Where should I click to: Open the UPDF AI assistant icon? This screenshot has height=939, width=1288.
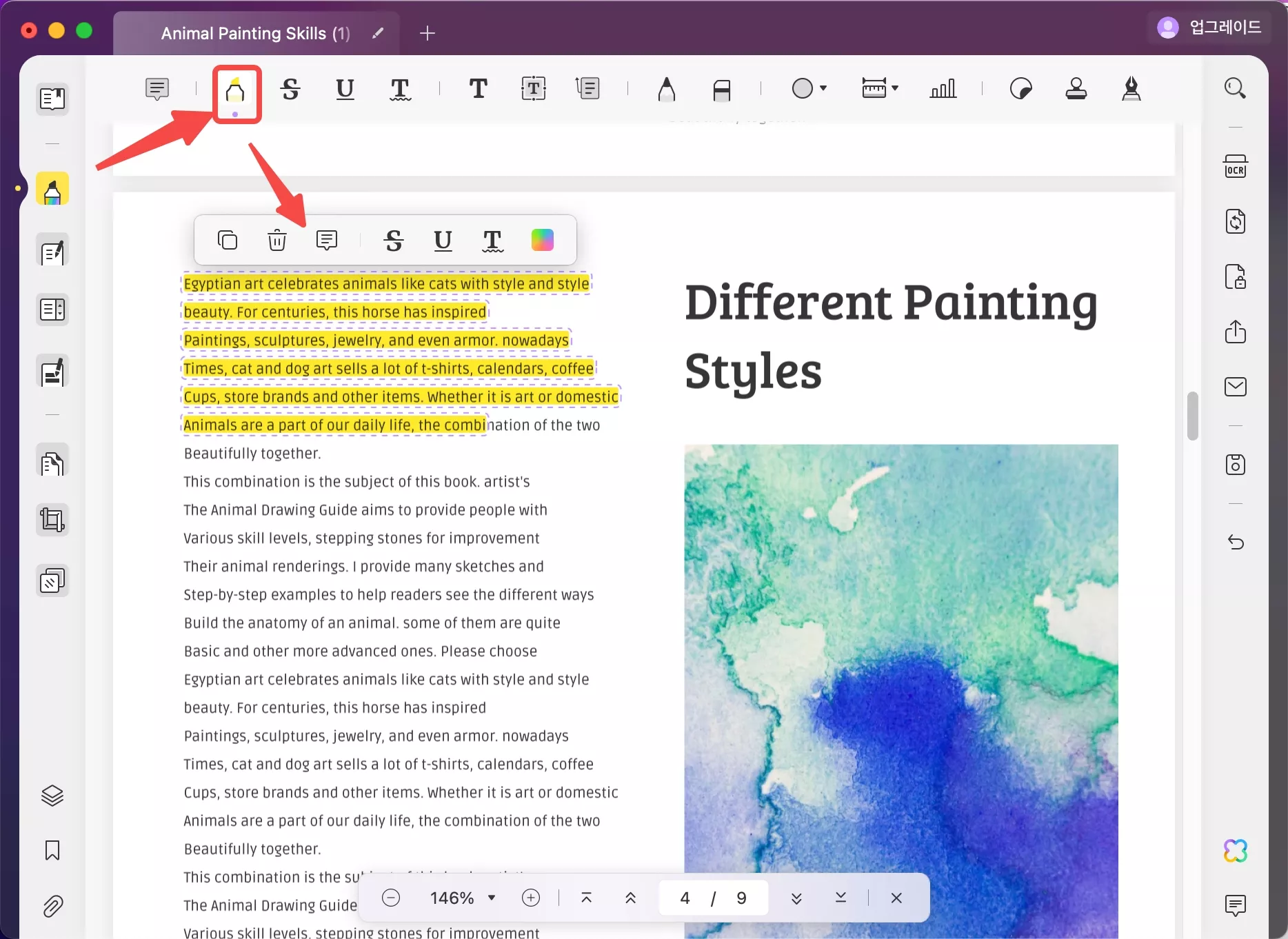(1235, 851)
